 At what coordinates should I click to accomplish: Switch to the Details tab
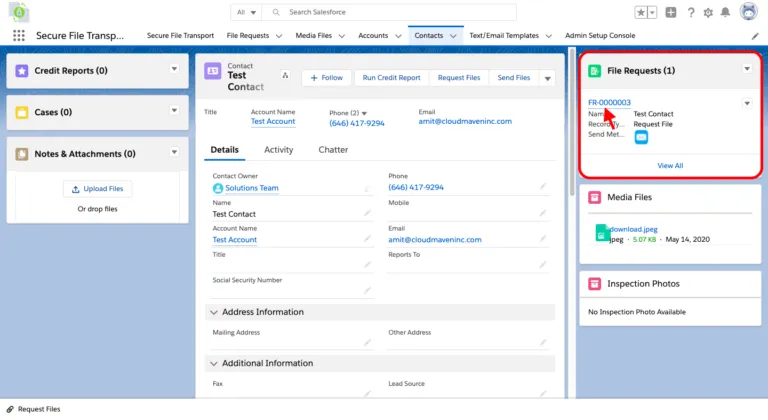[x=224, y=150]
